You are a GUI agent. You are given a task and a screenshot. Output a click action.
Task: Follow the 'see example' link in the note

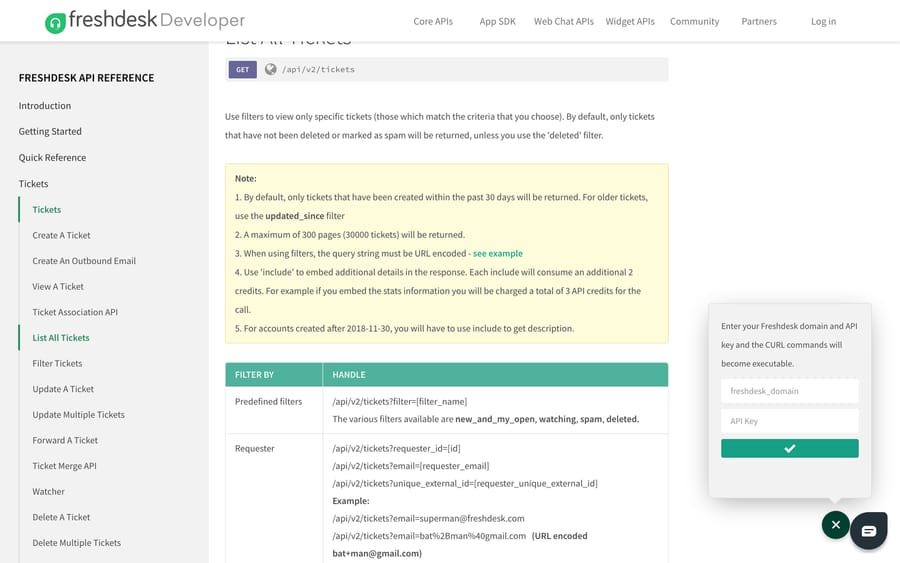(498, 253)
